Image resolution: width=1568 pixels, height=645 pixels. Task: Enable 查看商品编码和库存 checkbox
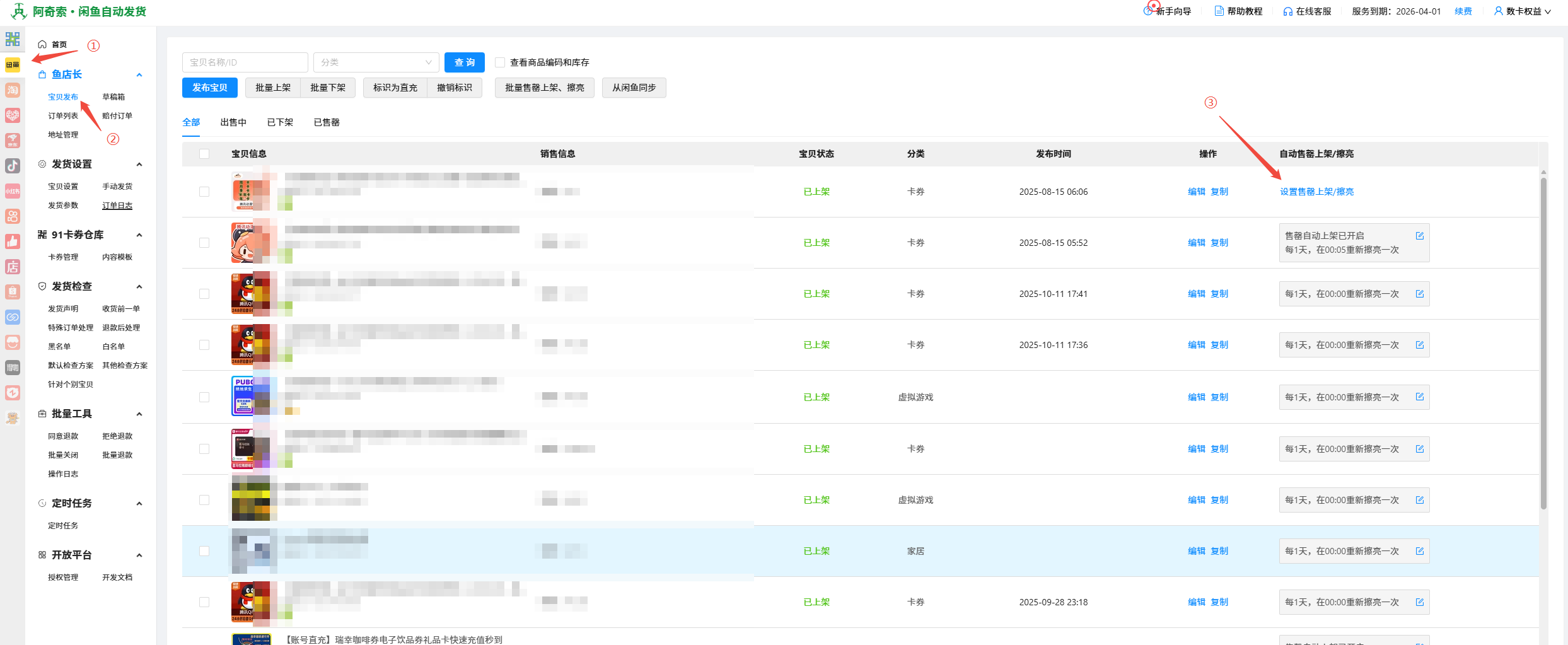(500, 62)
